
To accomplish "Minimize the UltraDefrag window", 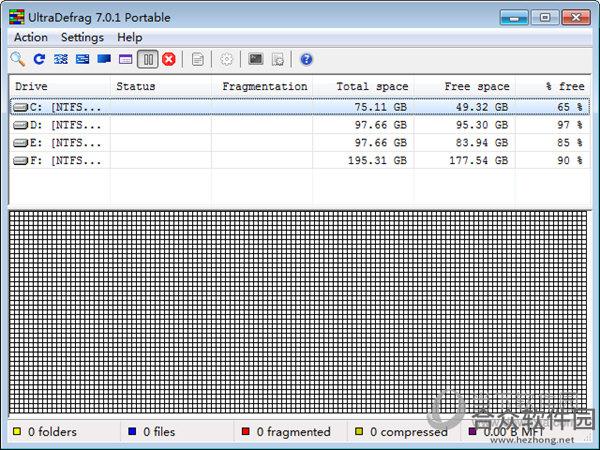I will (x=514, y=18).
